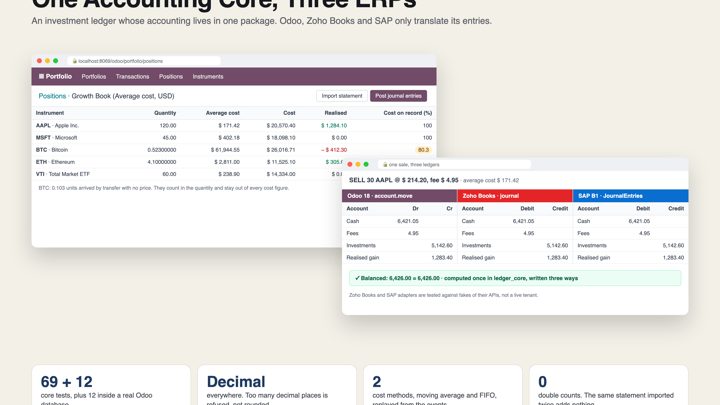Select the ETH · Ethereum row

pos(187,162)
